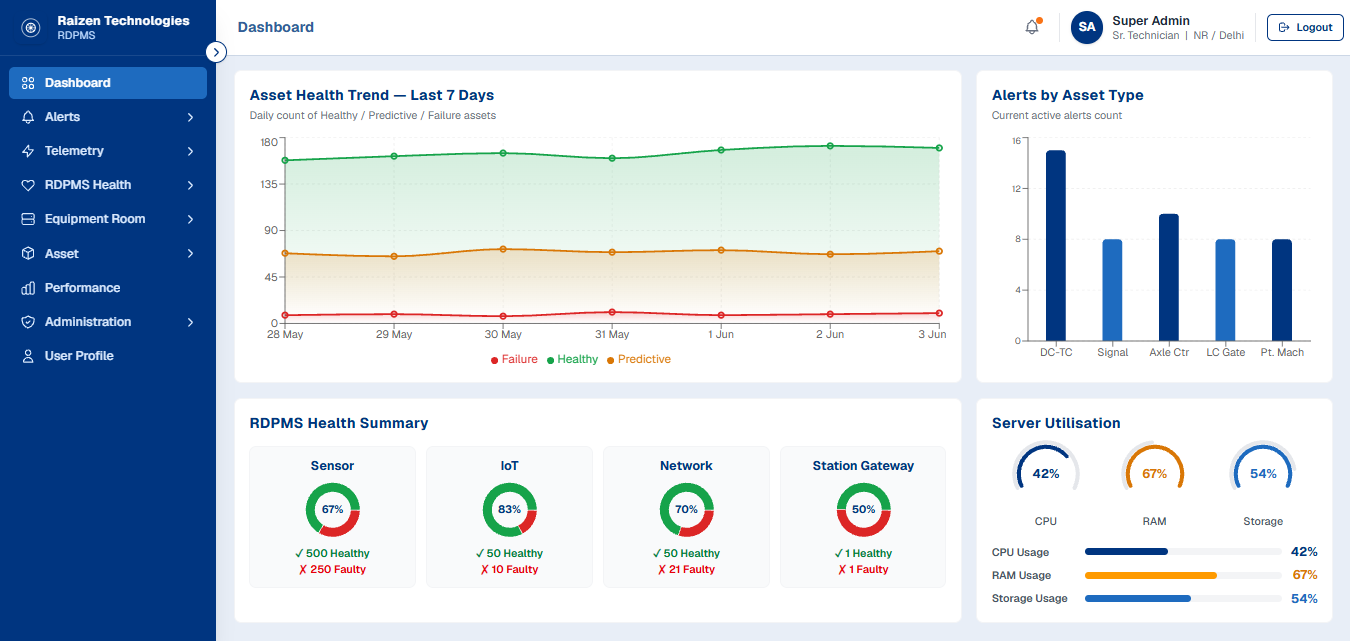Click the Signal bar in alerts chart
Image resolution: width=1350 pixels, height=641 pixels.
coord(1112,290)
